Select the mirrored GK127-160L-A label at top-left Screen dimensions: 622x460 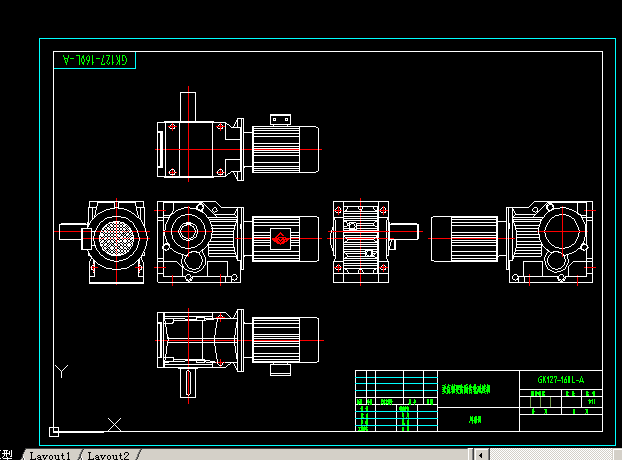pyautogui.click(x=95, y=60)
